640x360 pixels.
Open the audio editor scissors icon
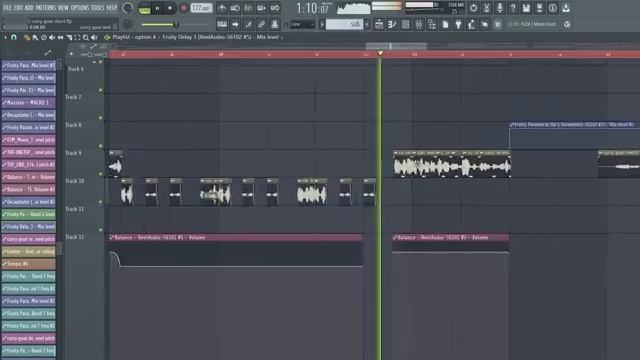487,8
